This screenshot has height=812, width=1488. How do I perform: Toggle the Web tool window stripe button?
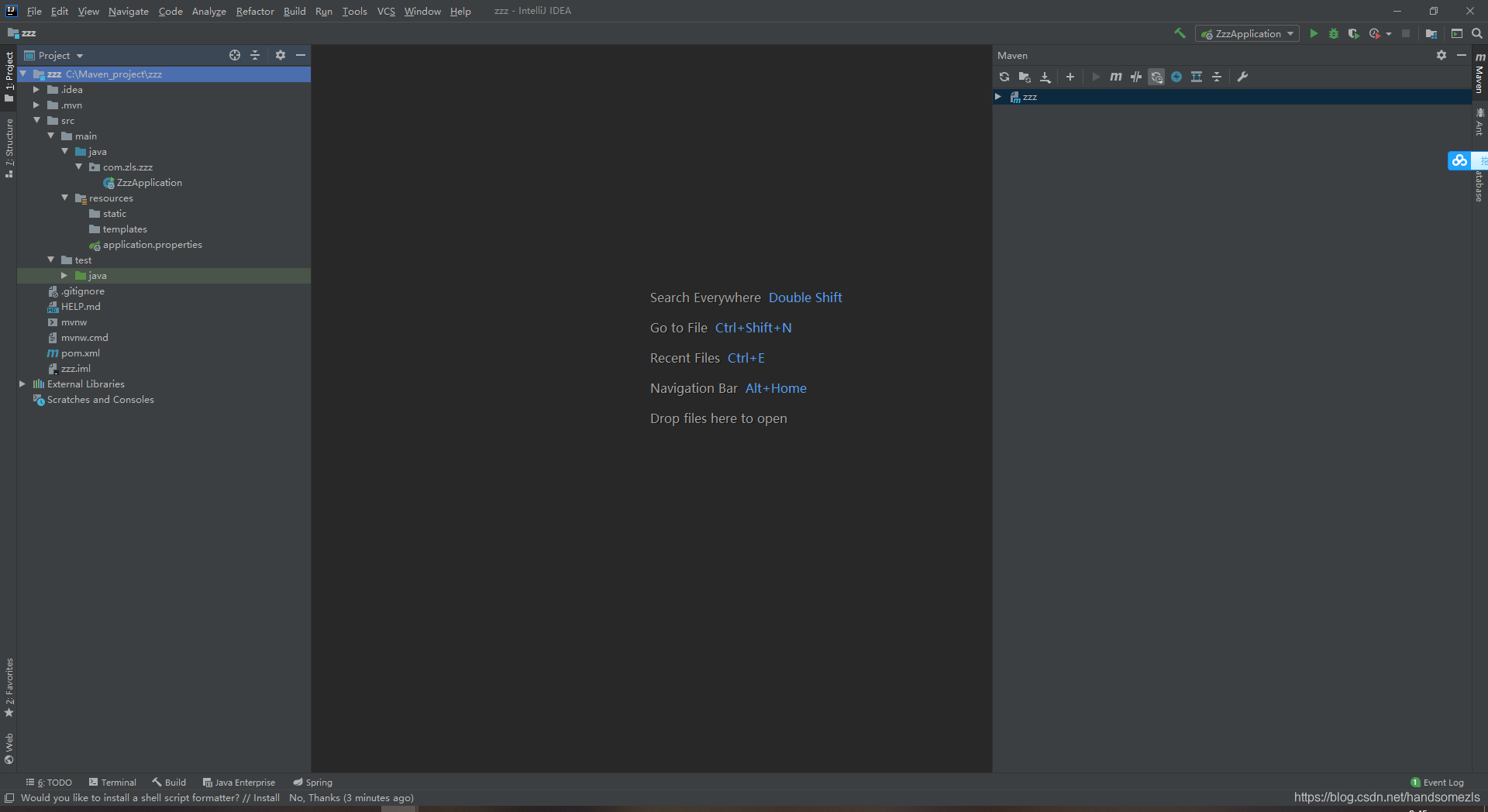click(9, 748)
